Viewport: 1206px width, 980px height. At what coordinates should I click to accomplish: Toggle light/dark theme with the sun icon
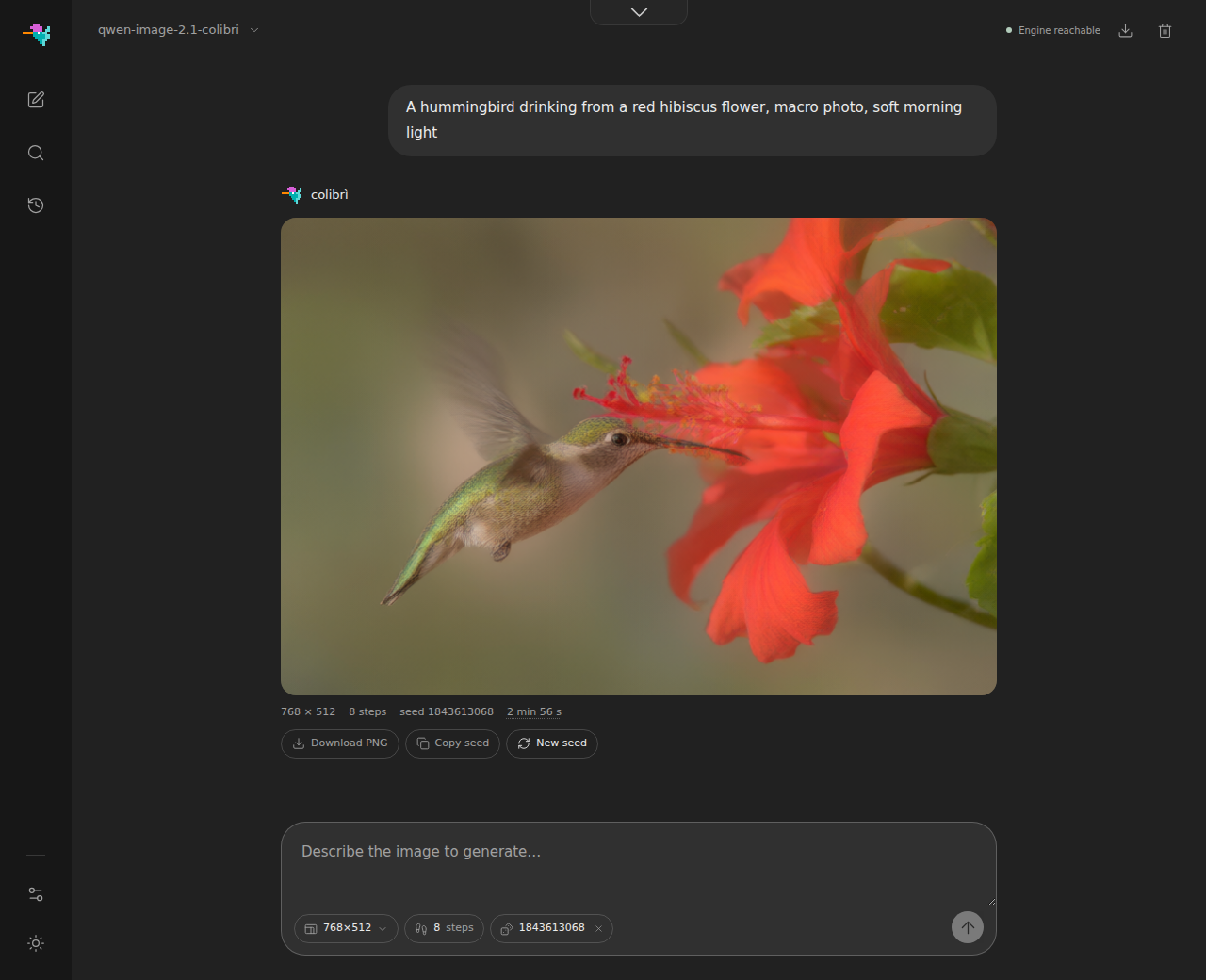tap(36, 943)
